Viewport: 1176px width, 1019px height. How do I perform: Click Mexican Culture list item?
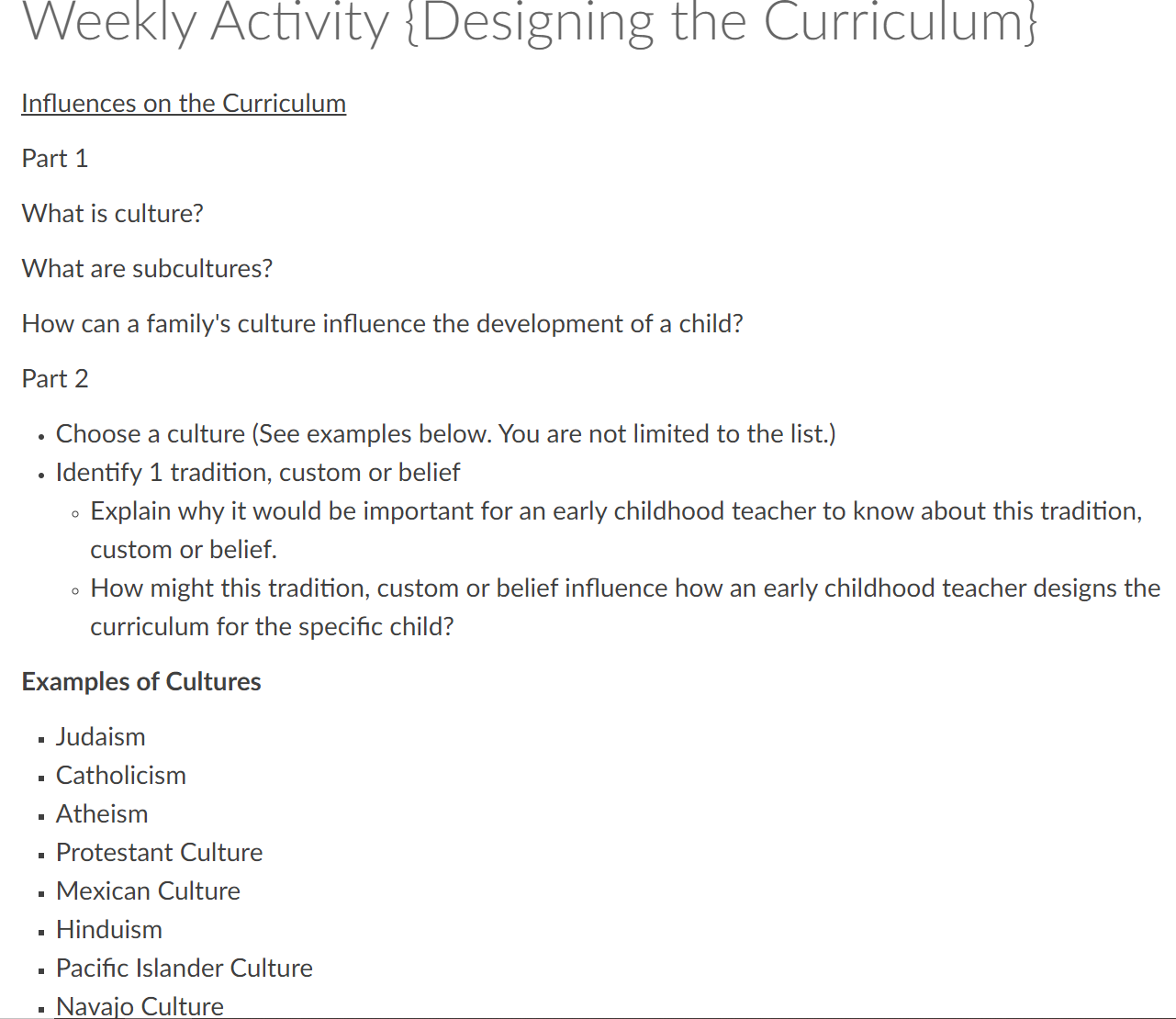pyautogui.click(x=149, y=890)
